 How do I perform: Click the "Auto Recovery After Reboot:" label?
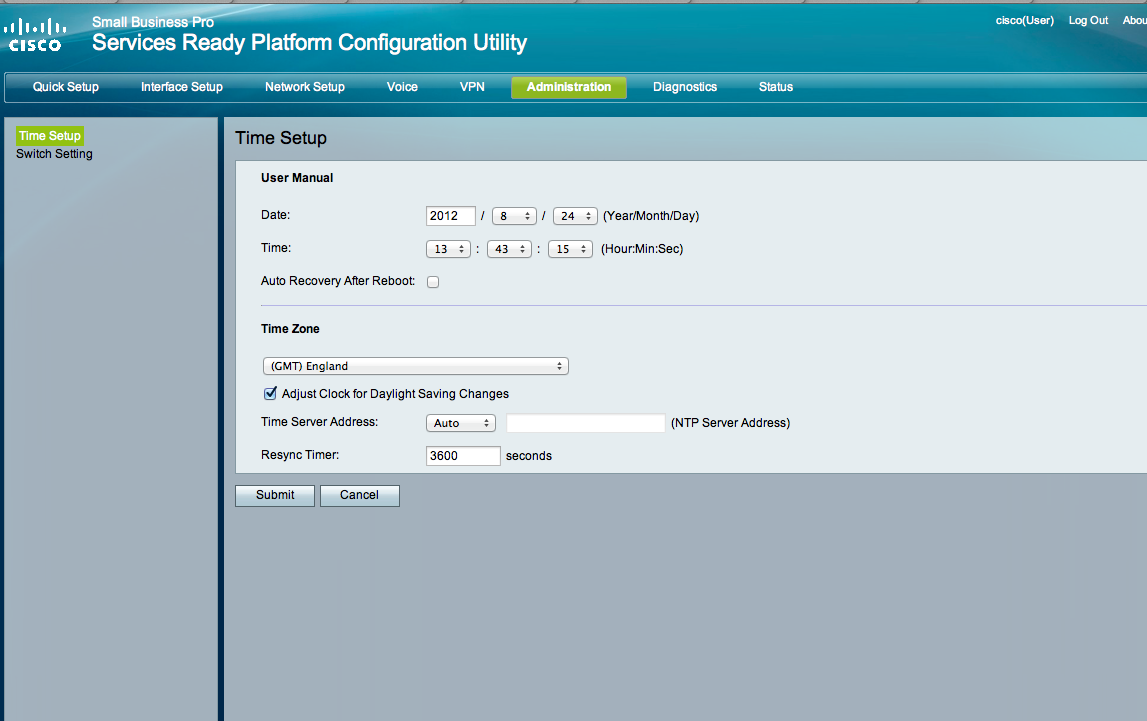pos(338,281)
